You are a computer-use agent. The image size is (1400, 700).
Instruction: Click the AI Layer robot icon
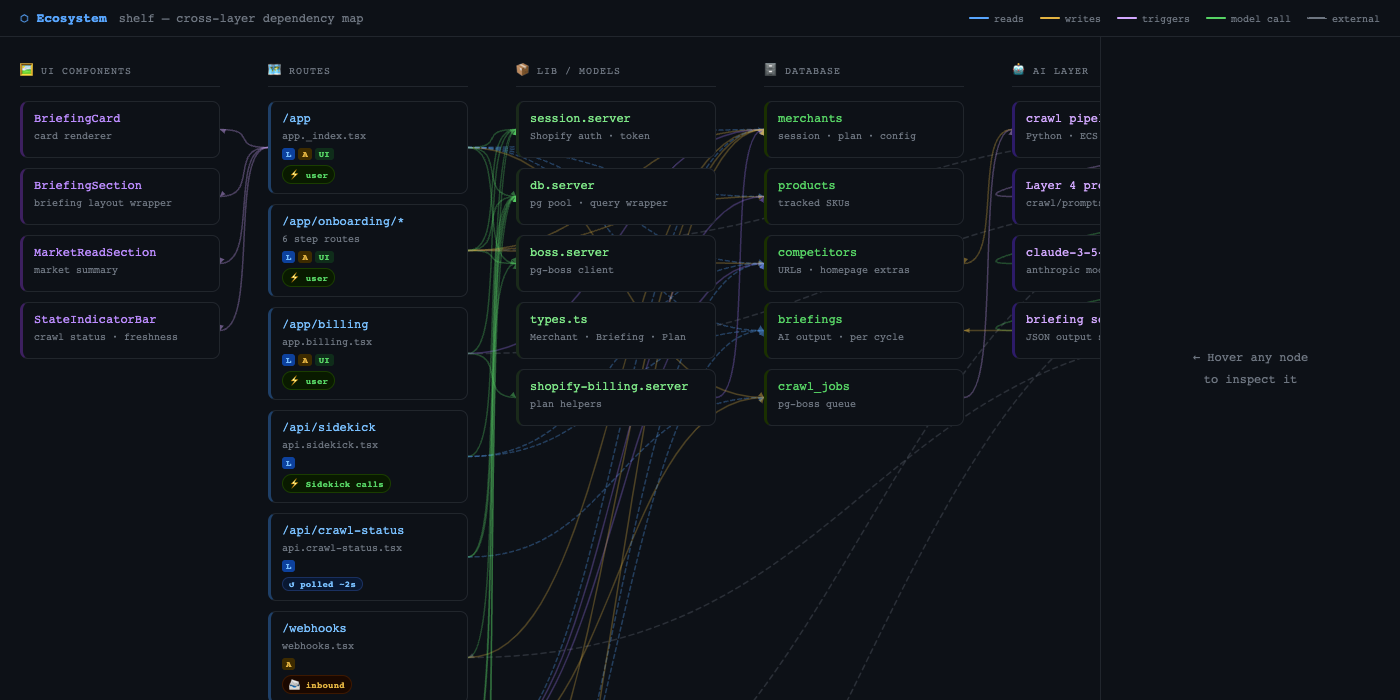point(1018,70)
